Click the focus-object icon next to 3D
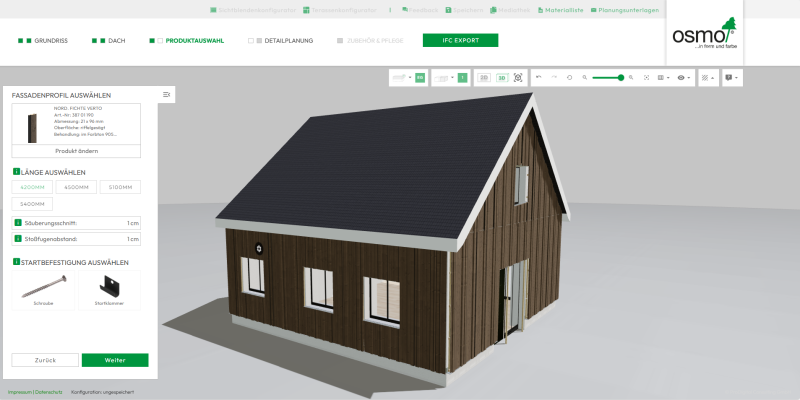Screen dimensions: 800x400 (x=517, y=77)
